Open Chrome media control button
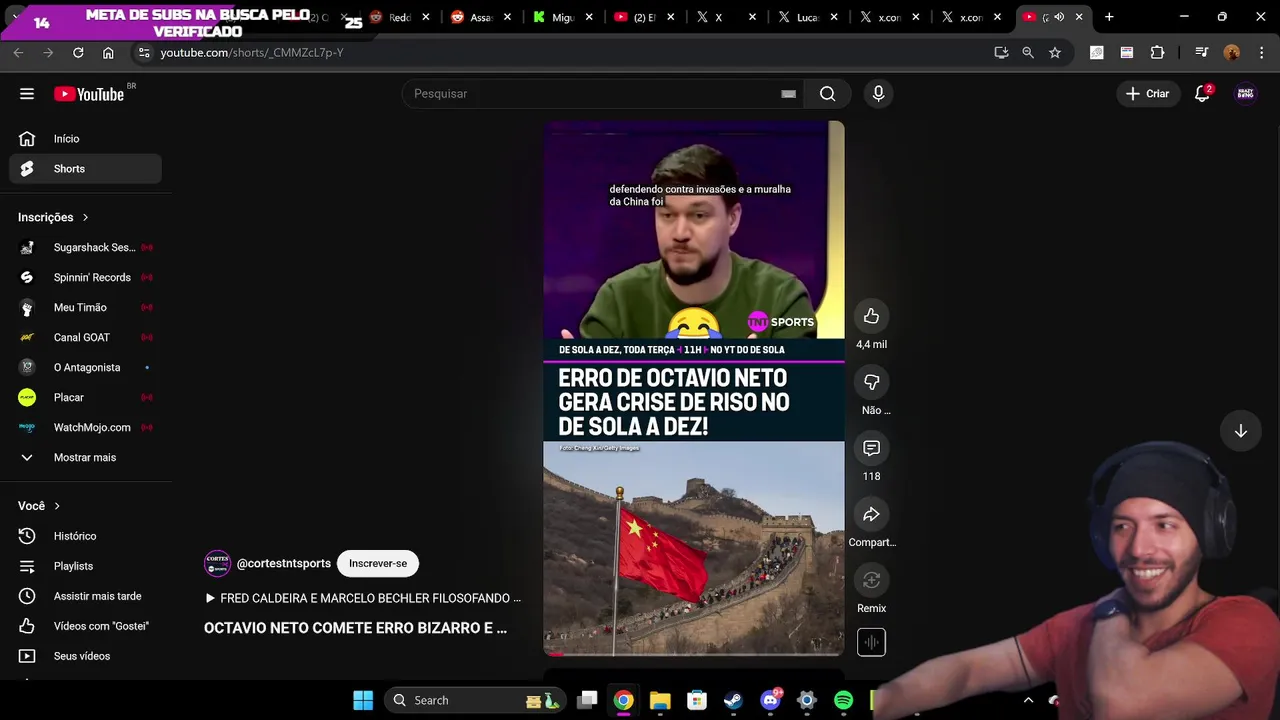 click(x=1201, y=52)
